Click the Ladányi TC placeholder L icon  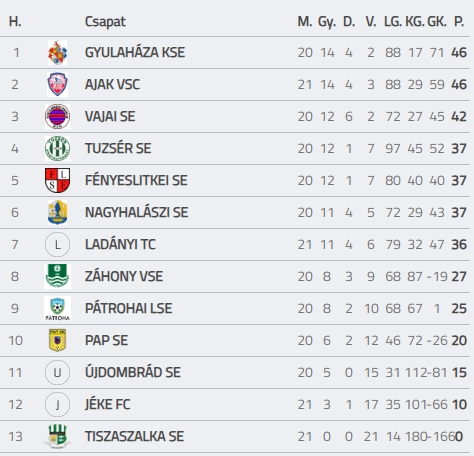(57, 245)
